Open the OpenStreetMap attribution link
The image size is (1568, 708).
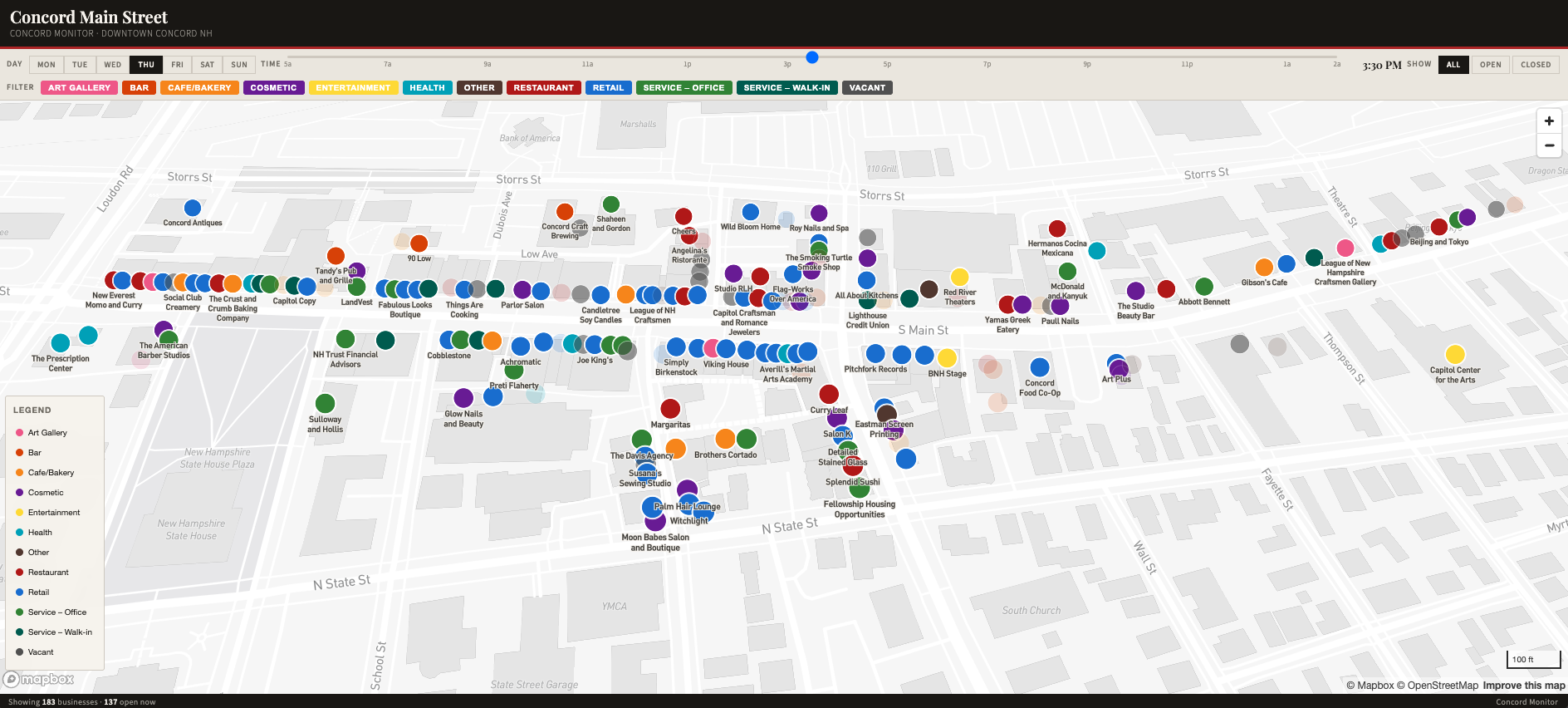pyautogui.click(x=1438, y=686)
